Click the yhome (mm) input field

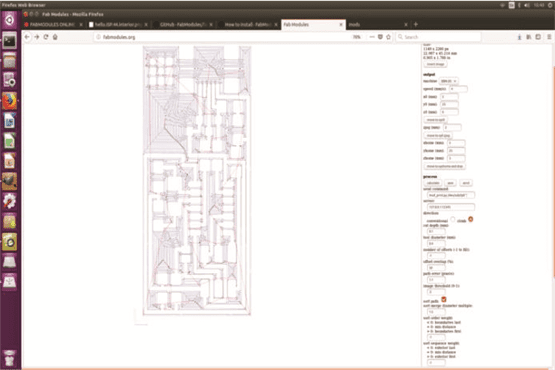(456, 151)
